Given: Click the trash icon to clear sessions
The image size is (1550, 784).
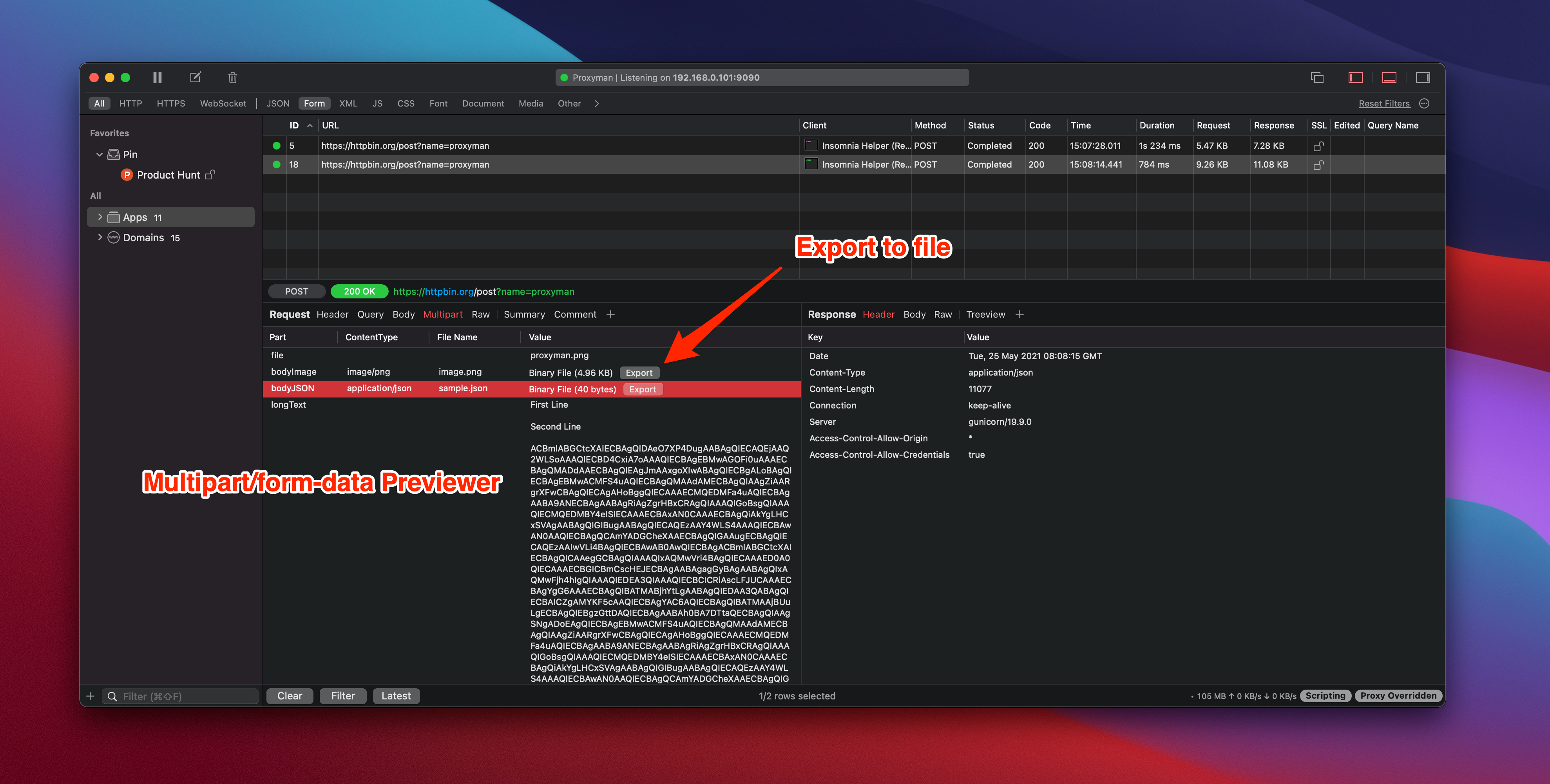Looking at the screenshot, I should coord(233,78).
